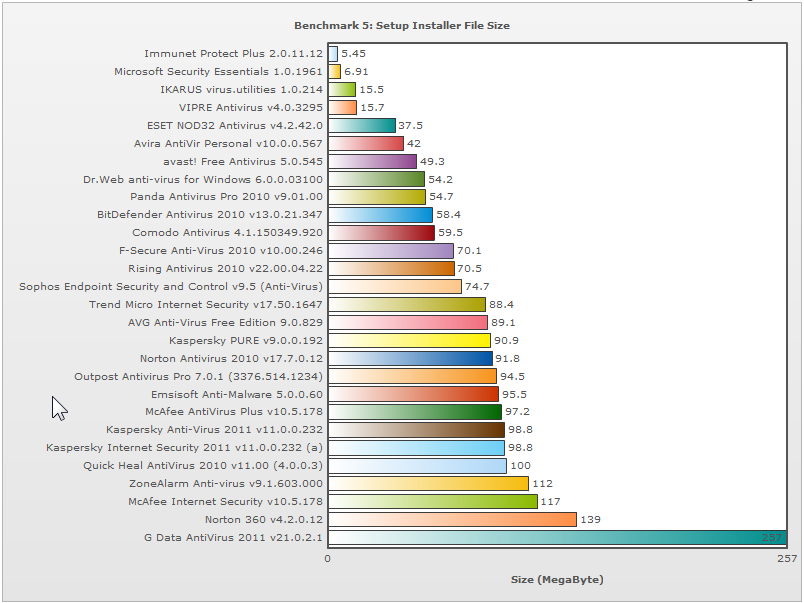The width and height of the screenshot is (804, 603).
Task: Select the McAfee AntiVirus Plus v10.5.178 label
Action: click(x=234, y=411)
